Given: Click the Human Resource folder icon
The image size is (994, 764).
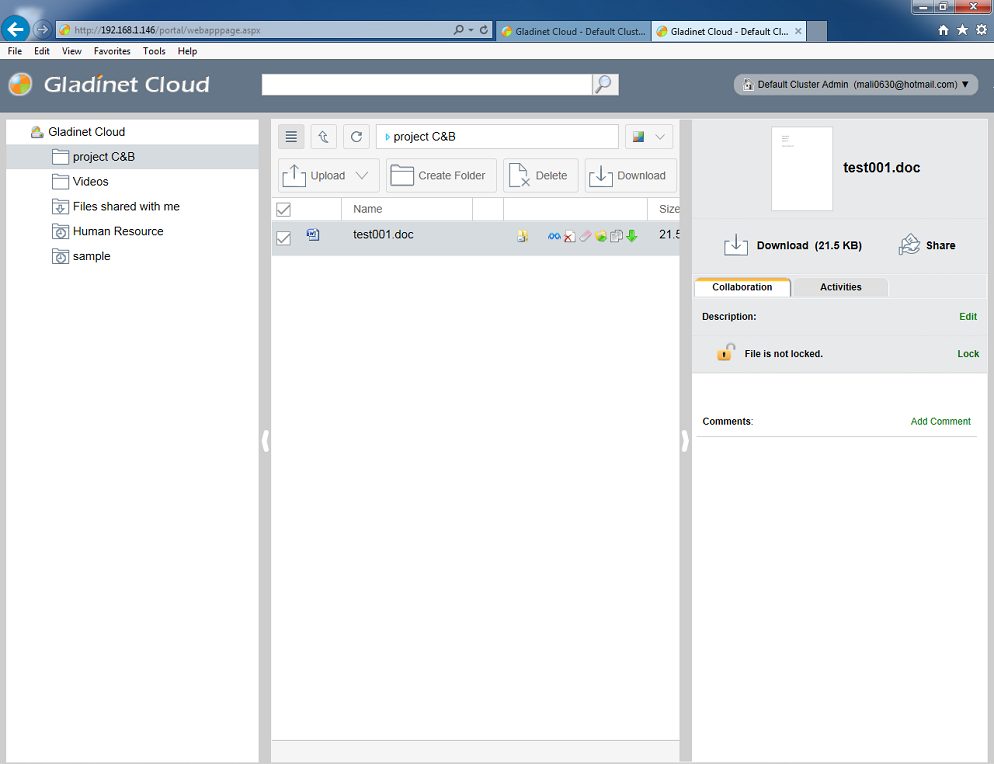Looking at the screenshot, I should (60, 231).
